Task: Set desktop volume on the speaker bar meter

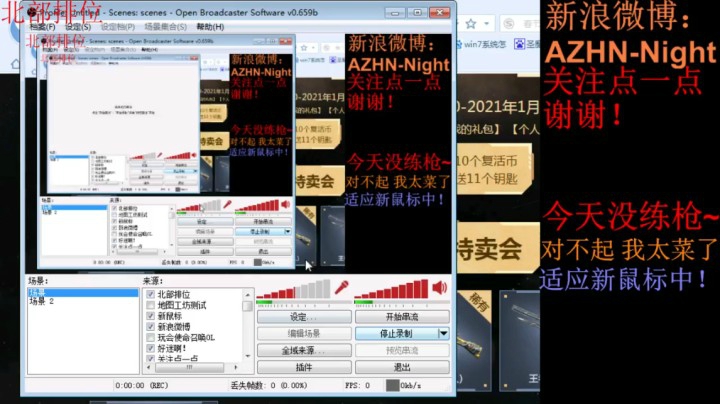Action: [x=391, y=289]
